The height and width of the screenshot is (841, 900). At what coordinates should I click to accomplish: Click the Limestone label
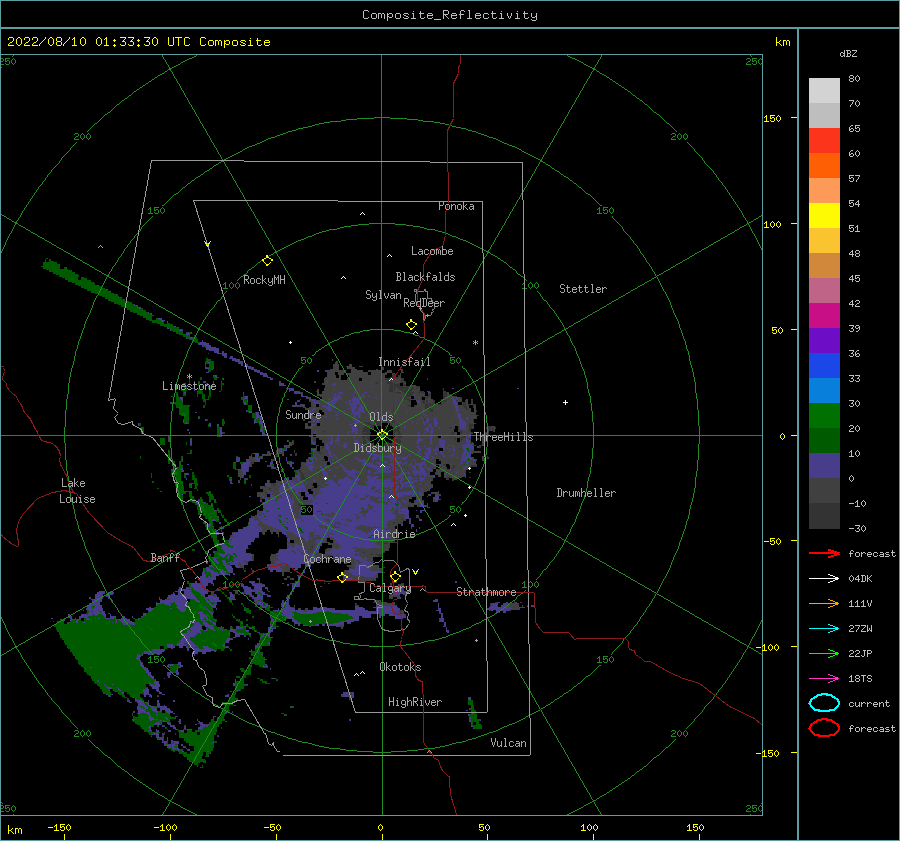[189, 386]
